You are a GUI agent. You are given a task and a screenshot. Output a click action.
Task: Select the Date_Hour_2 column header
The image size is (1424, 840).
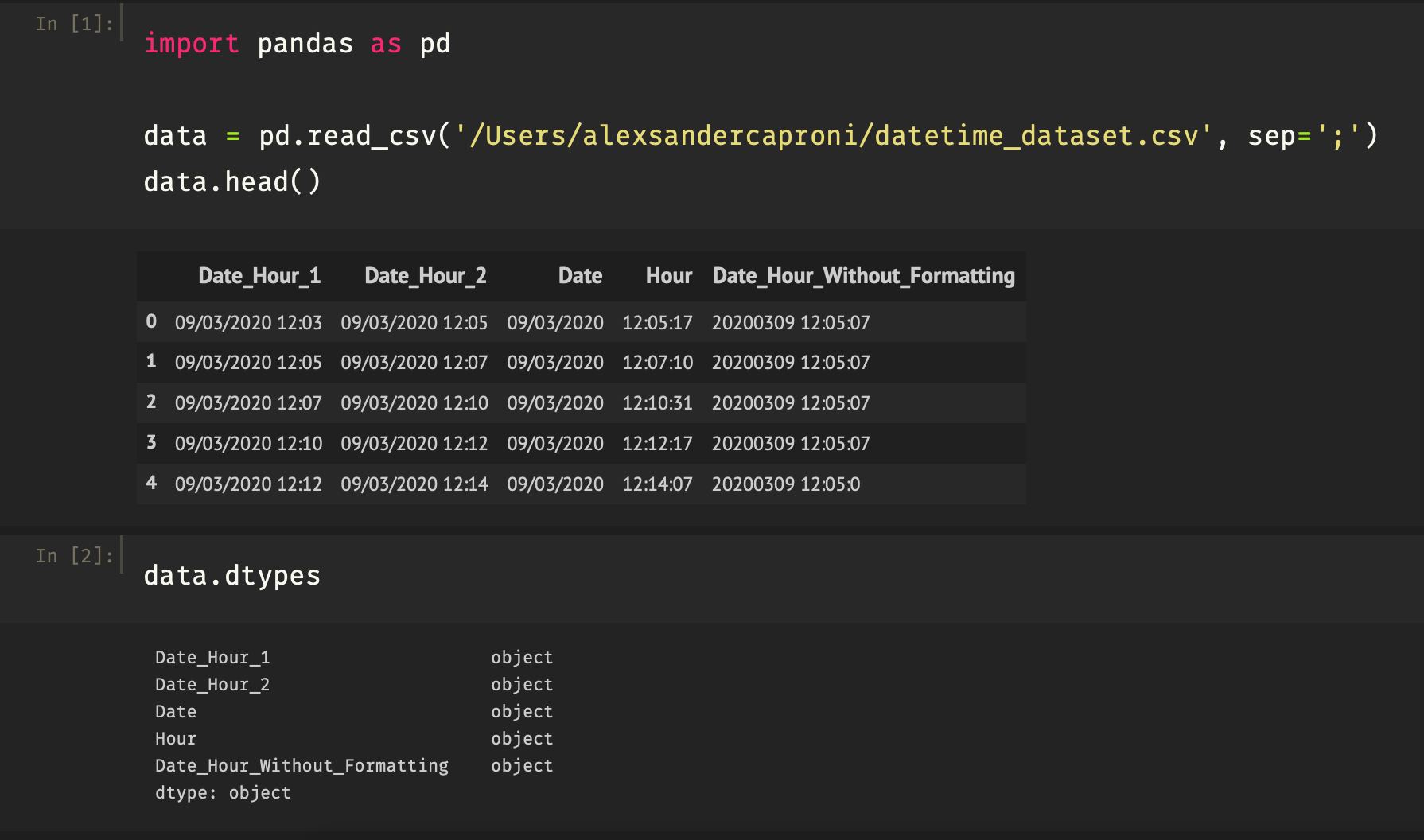point(426,276)
